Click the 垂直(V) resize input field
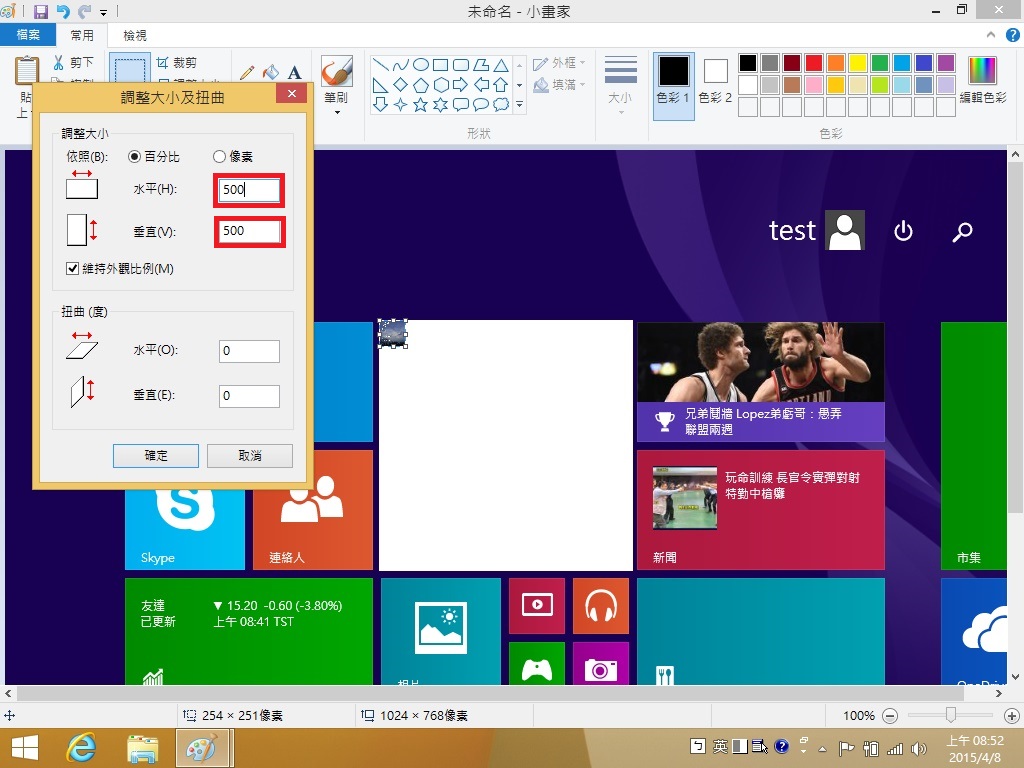Image resolution: width=1024 pixels, height=768 pixels. (249, 231)
